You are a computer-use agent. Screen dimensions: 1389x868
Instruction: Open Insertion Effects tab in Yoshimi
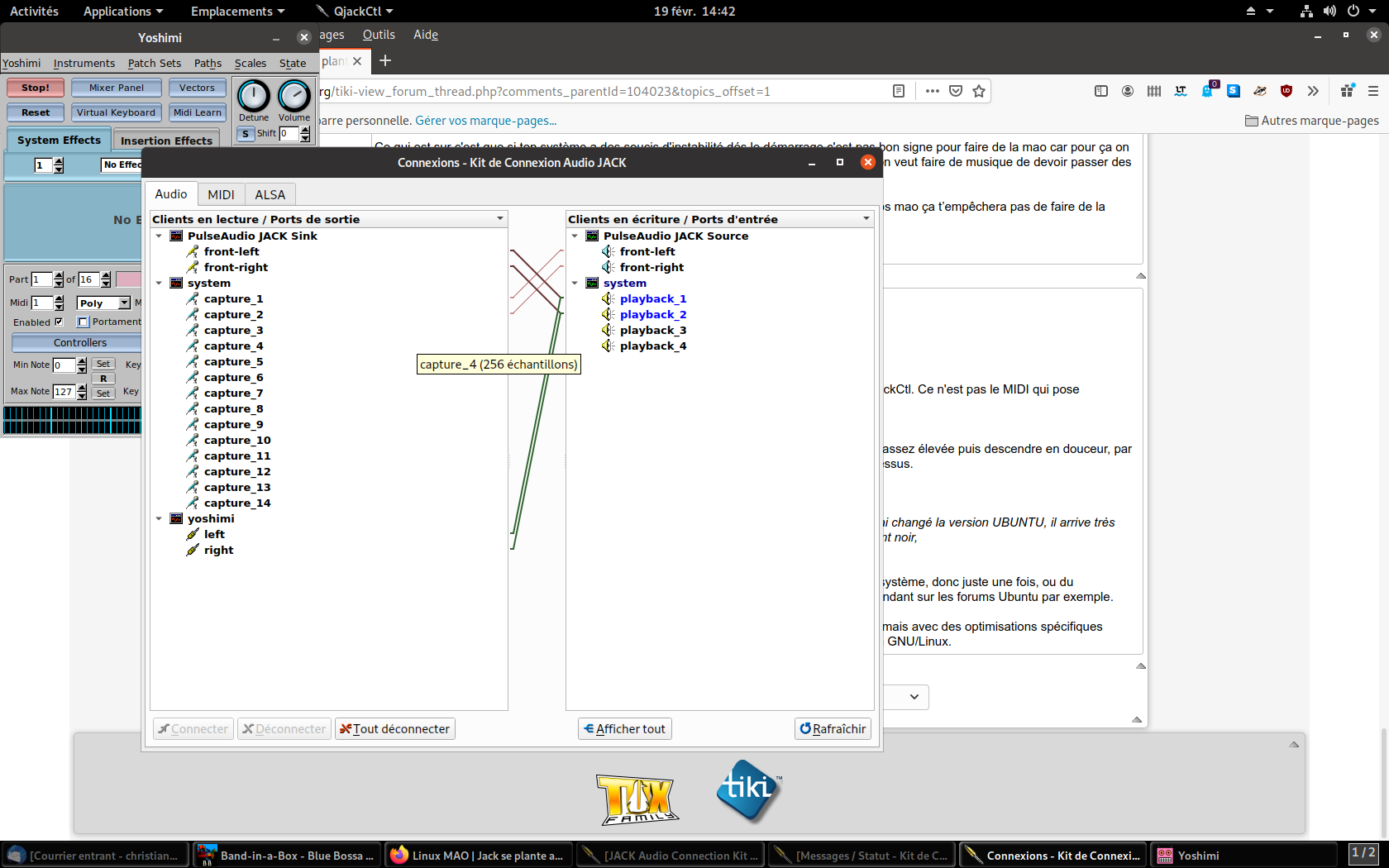(x=166, y=141)
